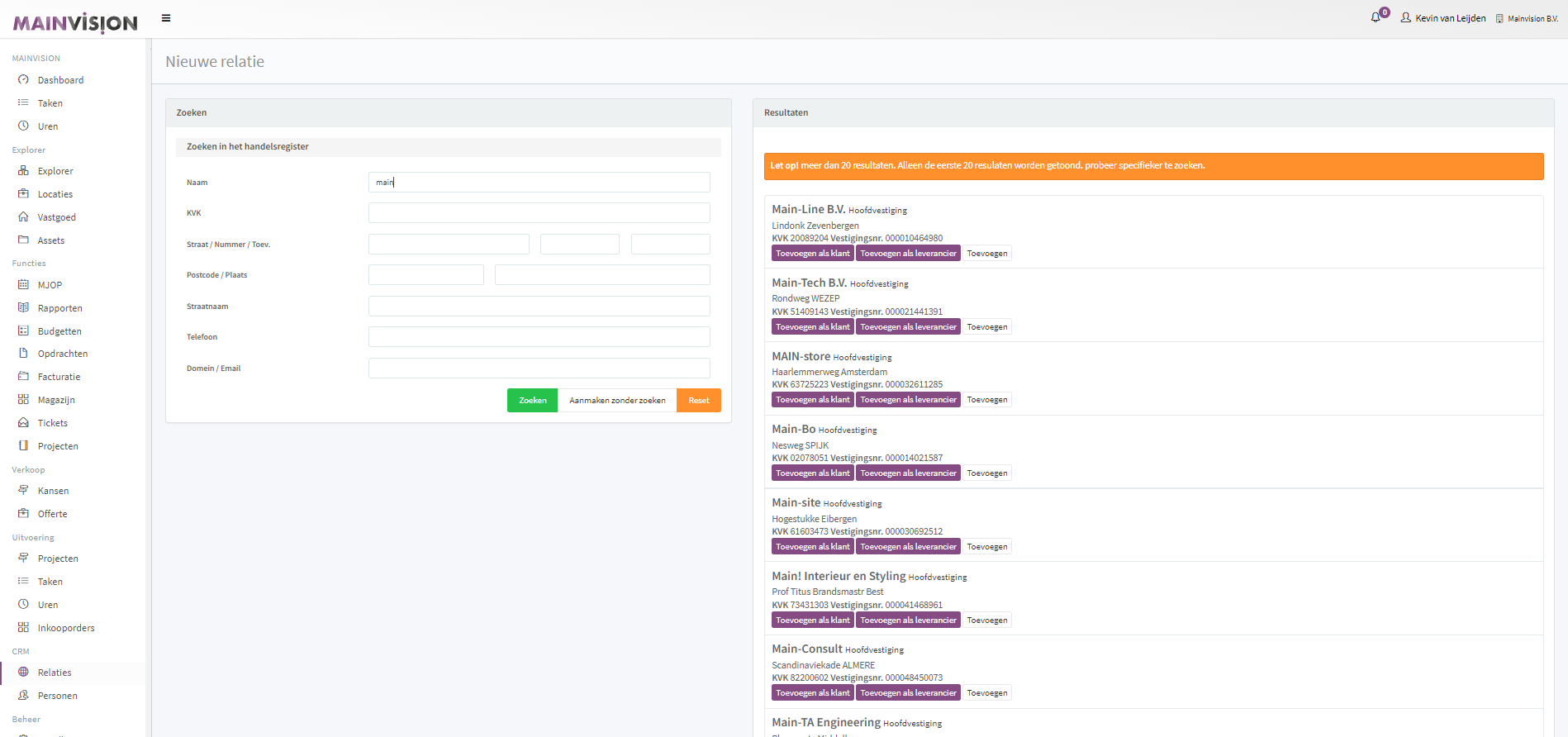
Task: Click the Offerte icon
Action: (23, 513)
